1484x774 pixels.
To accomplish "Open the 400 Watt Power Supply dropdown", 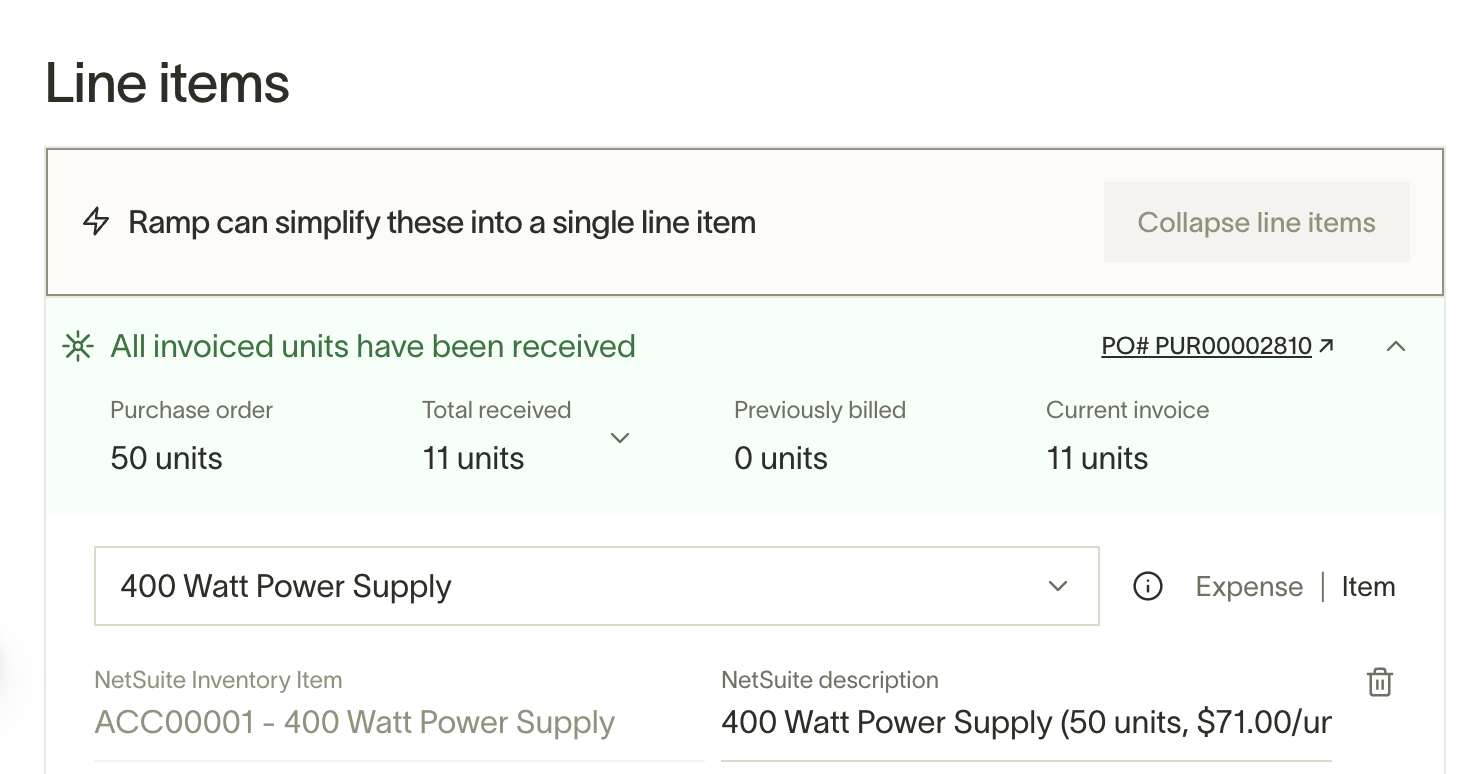I will coord(597,586).
